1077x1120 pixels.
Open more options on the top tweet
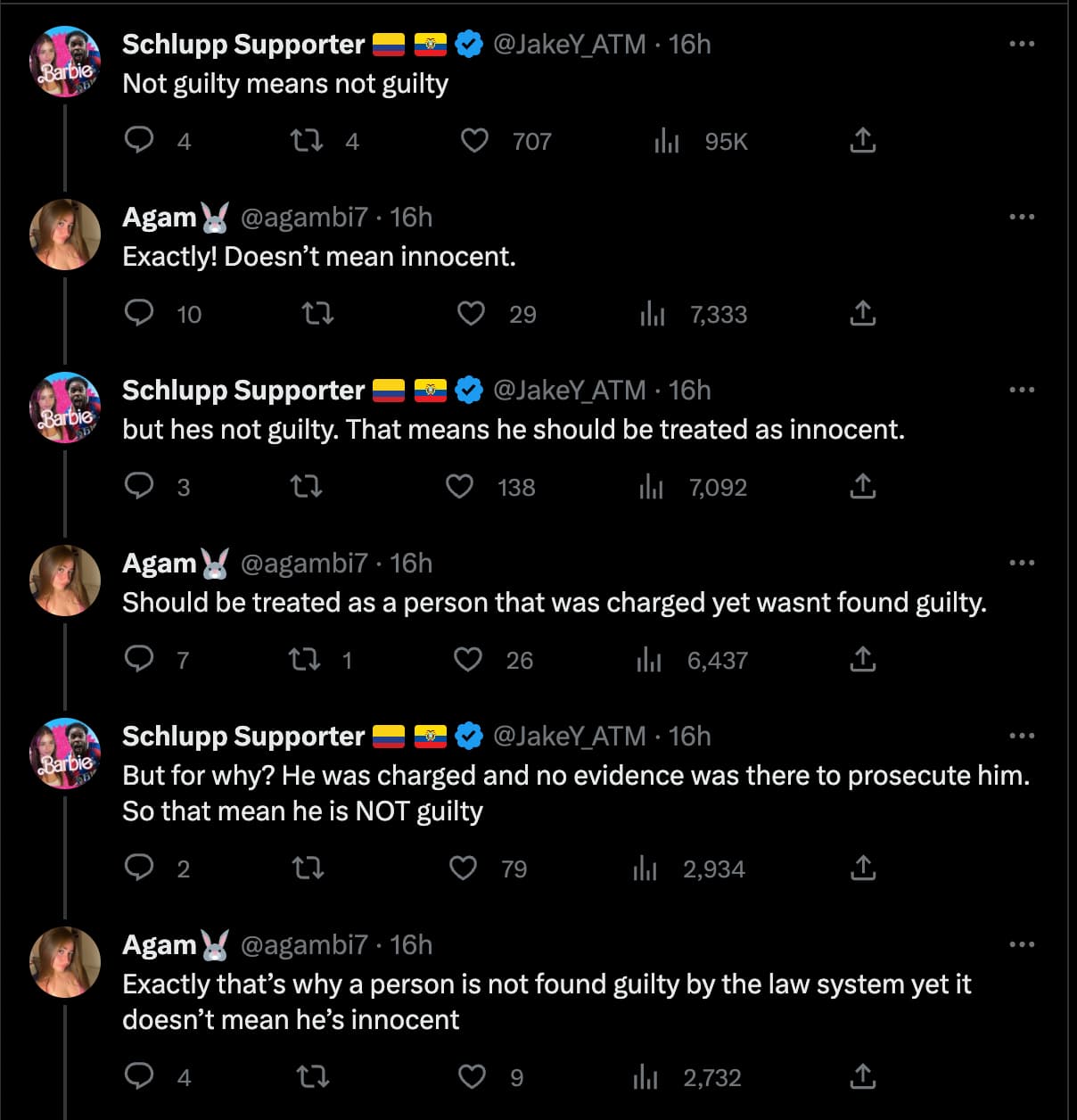[x=1022, y=44]
